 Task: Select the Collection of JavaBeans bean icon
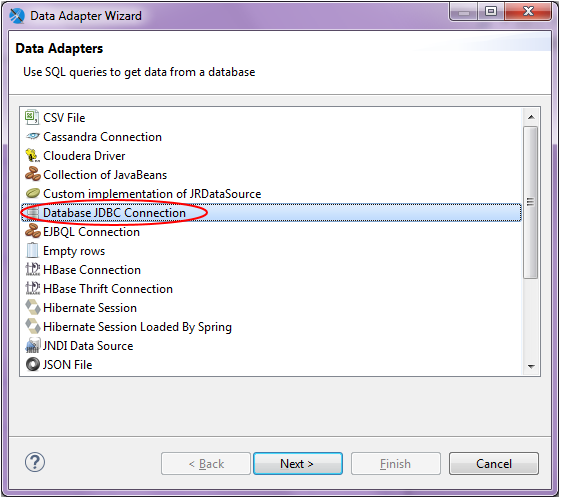33,175
